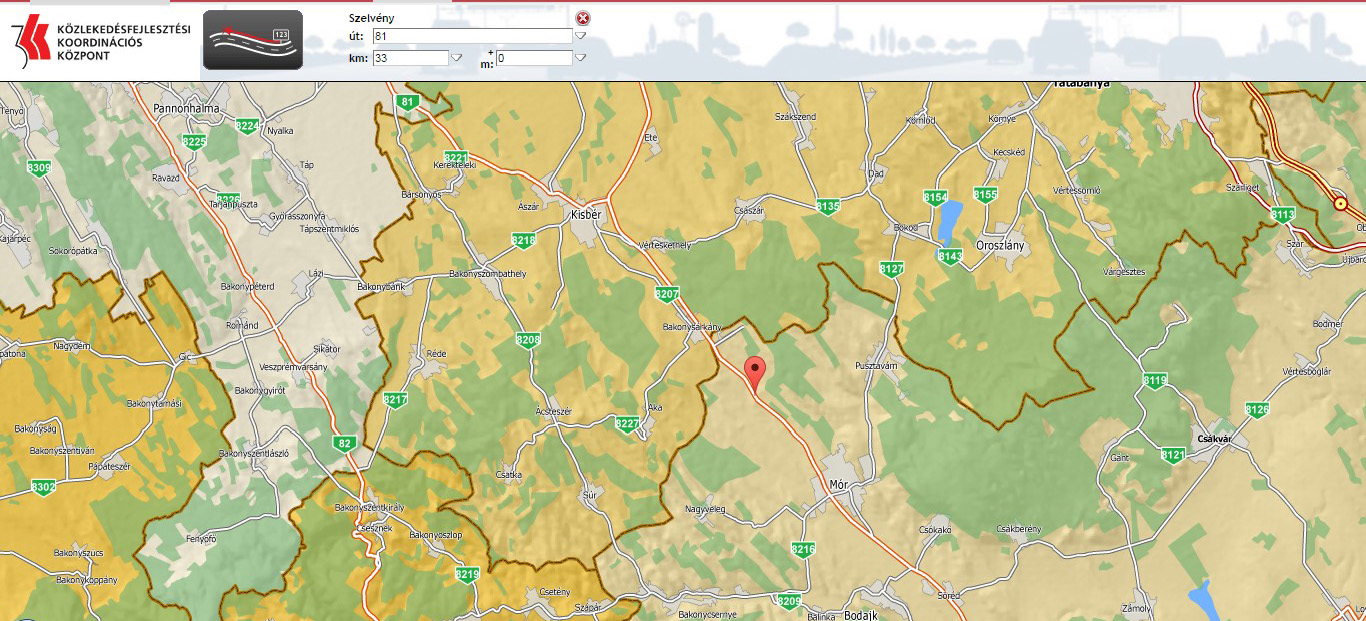Click the green road 82 shield
Screen dimensions: 1366x621
coord(346,443)
